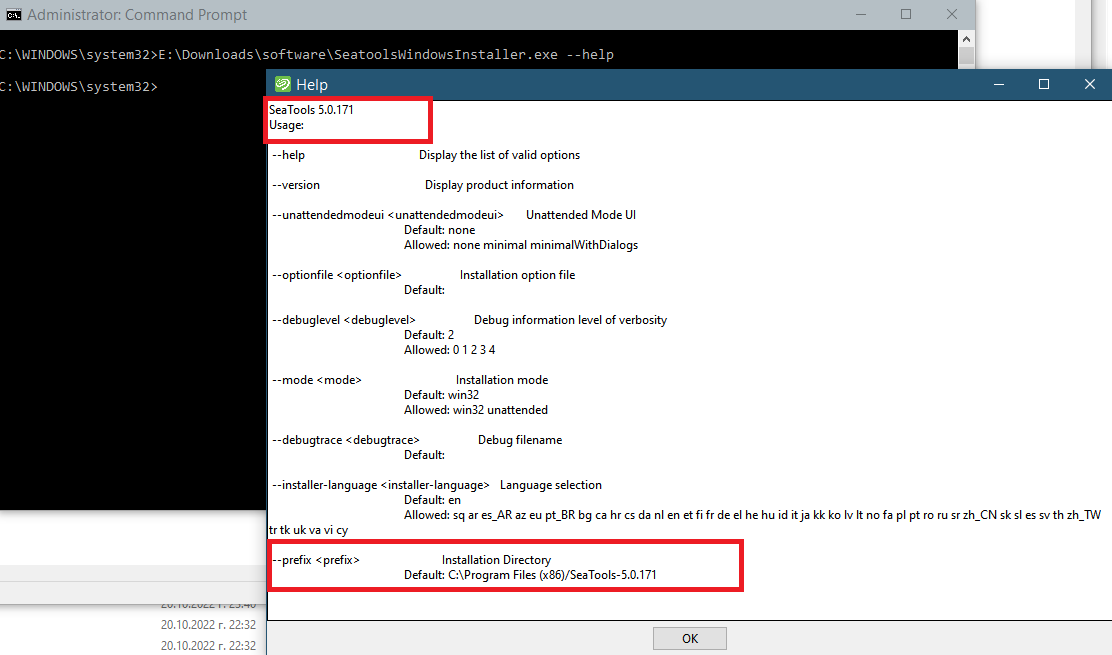Click the 'Default: none' line
This screenshot has width=1112, height=655.
[x=440, y=230]
